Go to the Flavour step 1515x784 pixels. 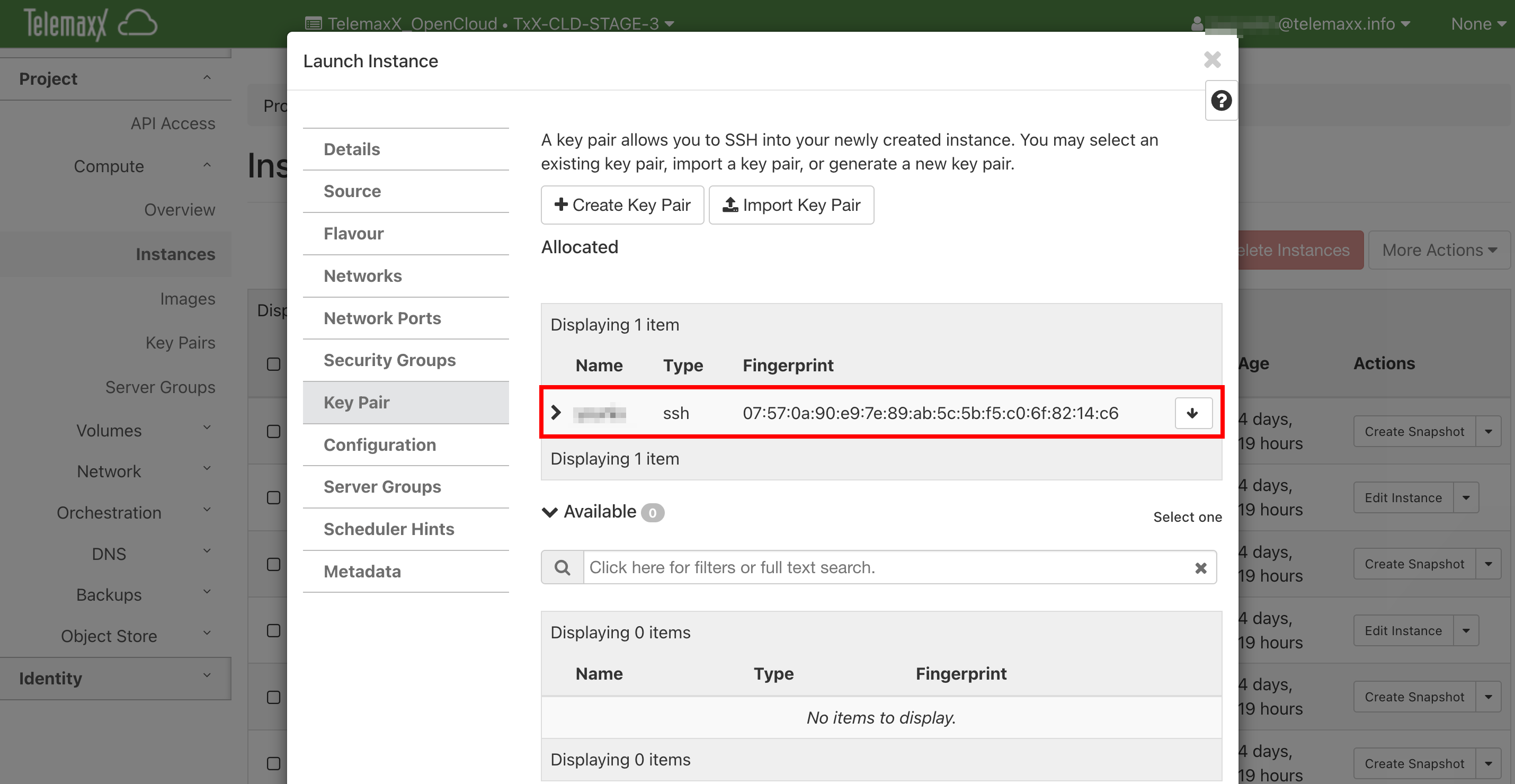[353, 234]
